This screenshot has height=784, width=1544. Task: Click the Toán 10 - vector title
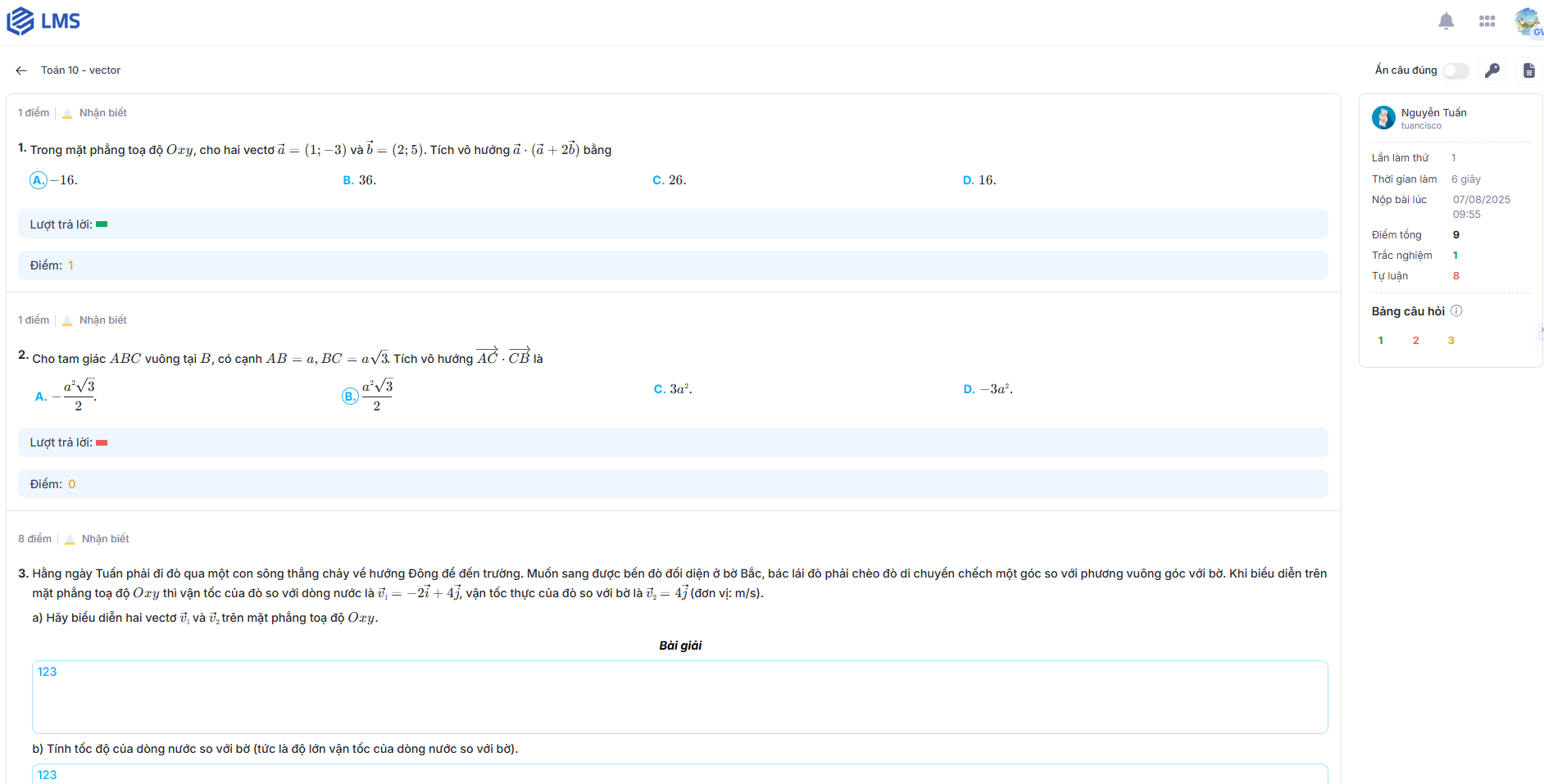pyautogui.click(x=80, y=70)
